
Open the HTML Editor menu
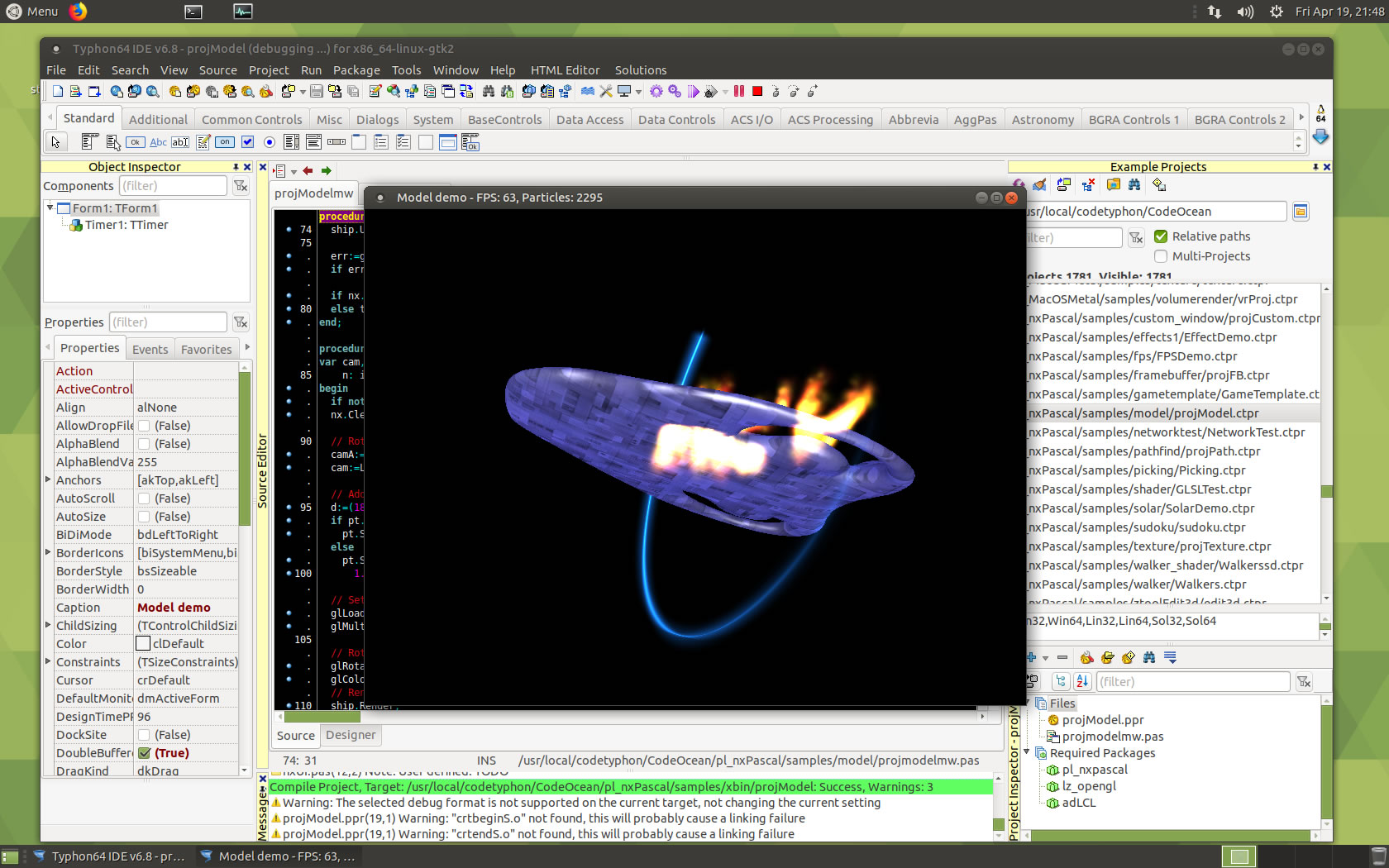565,70
